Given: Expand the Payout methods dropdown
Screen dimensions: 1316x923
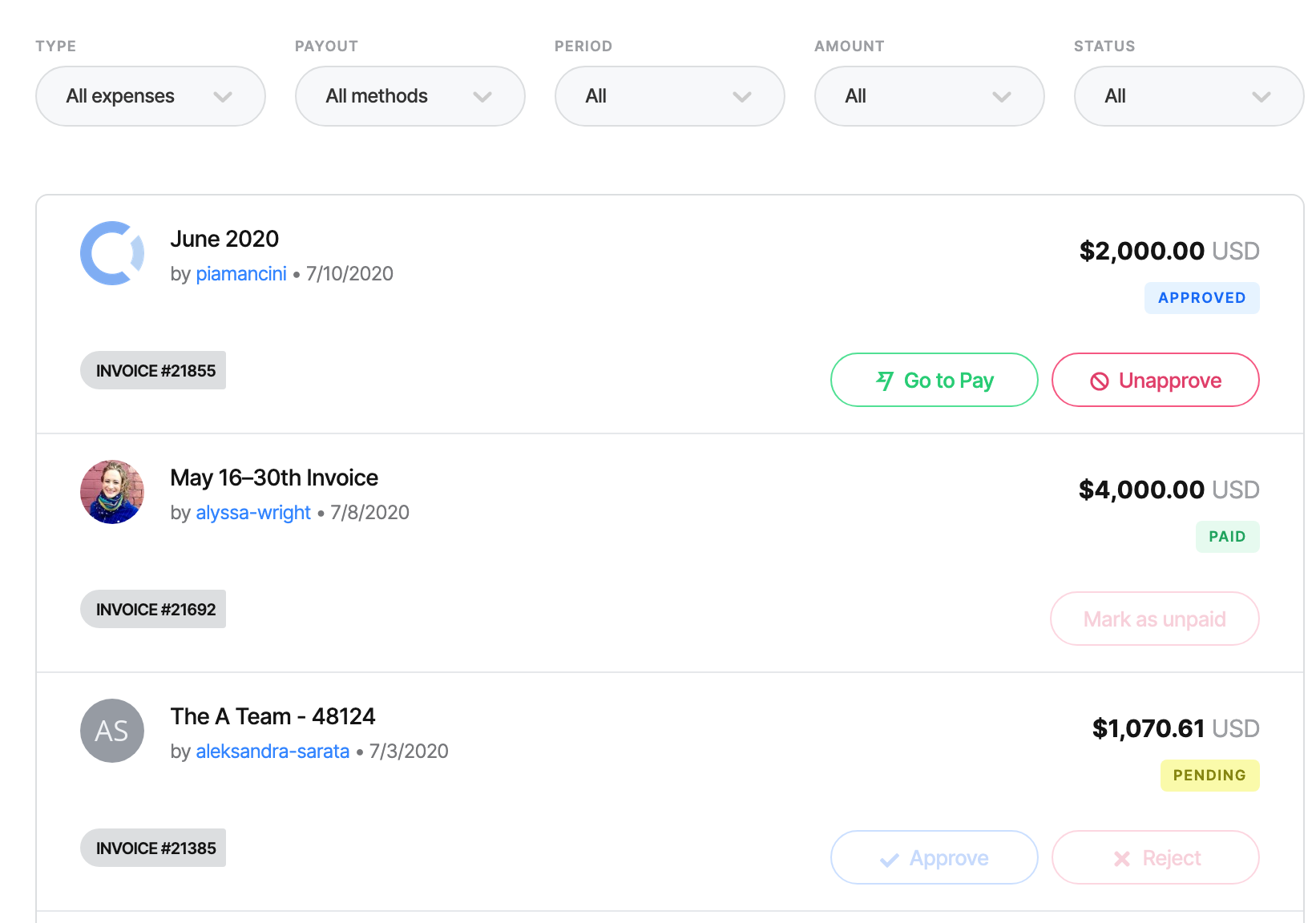Looking at the screenshot, I should click(410, 96).
